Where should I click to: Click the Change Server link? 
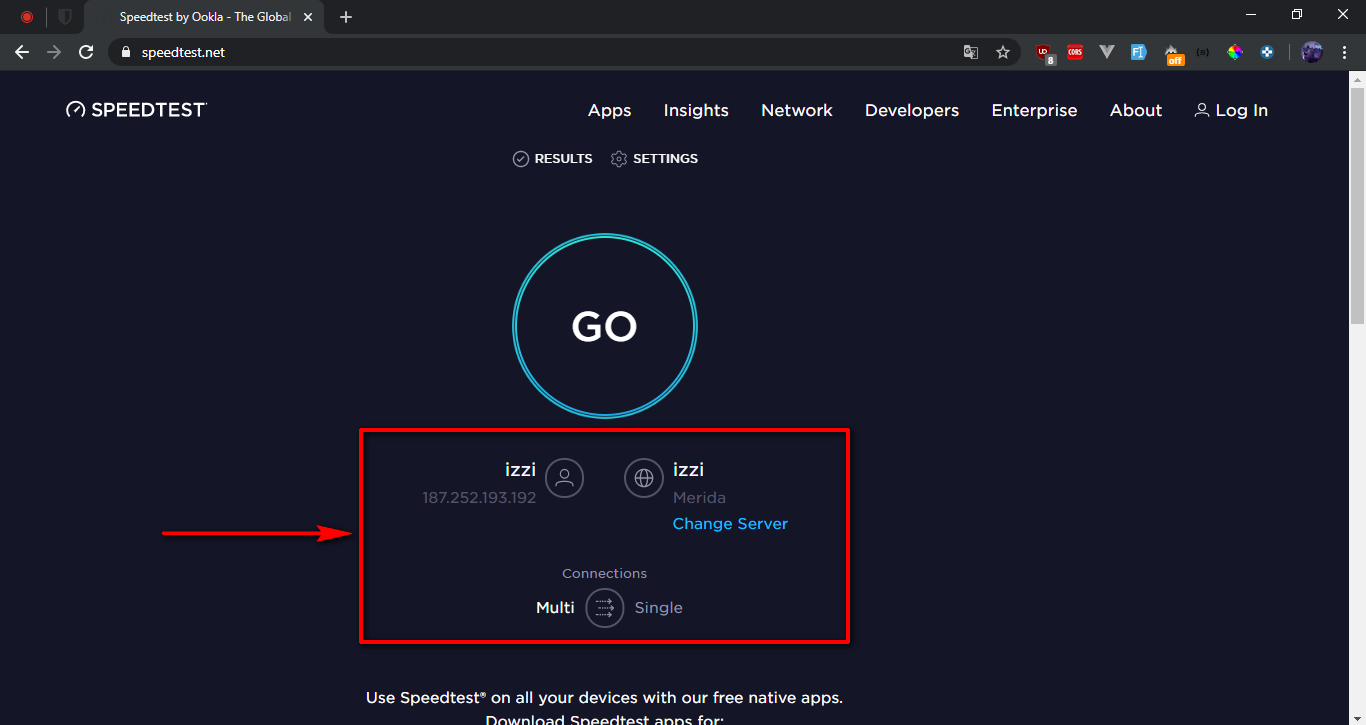730,524
